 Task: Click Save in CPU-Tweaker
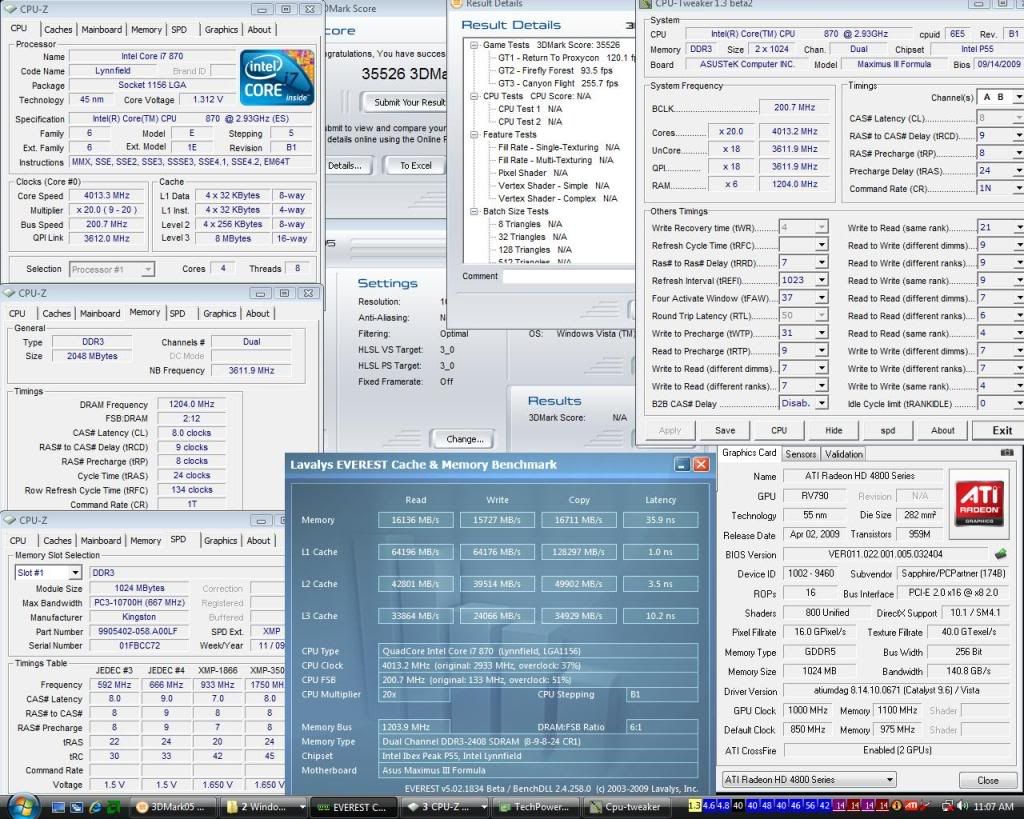point(725,430)
